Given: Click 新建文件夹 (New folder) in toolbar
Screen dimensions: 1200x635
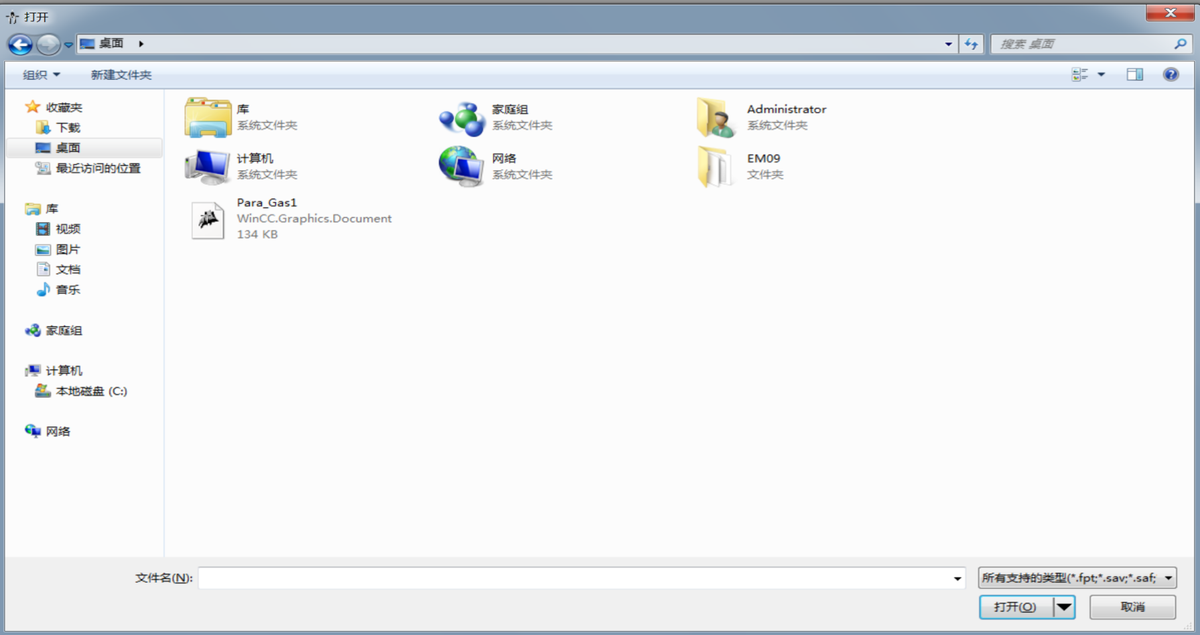Looking at the screenshot, I should tap(121, 75).
